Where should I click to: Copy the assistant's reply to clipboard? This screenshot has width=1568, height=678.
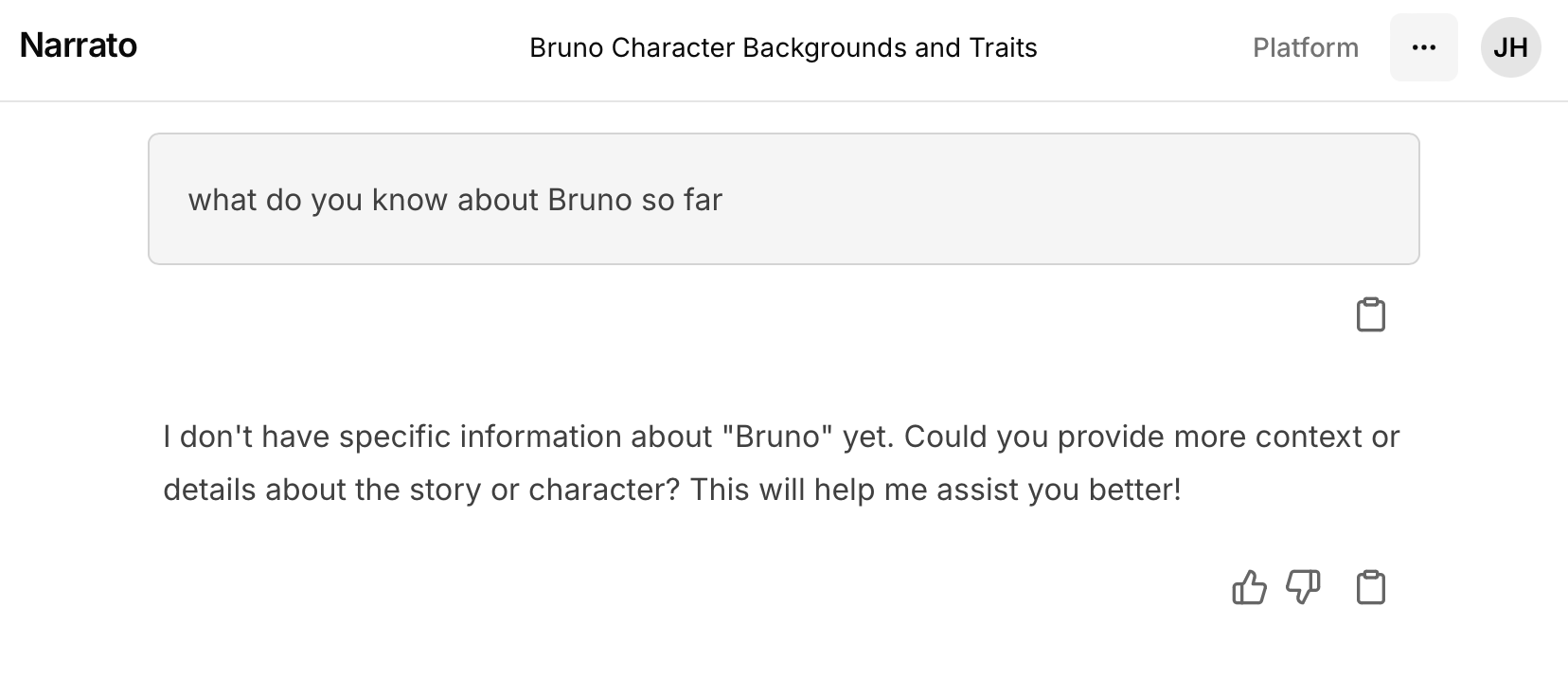(1370, 588)
